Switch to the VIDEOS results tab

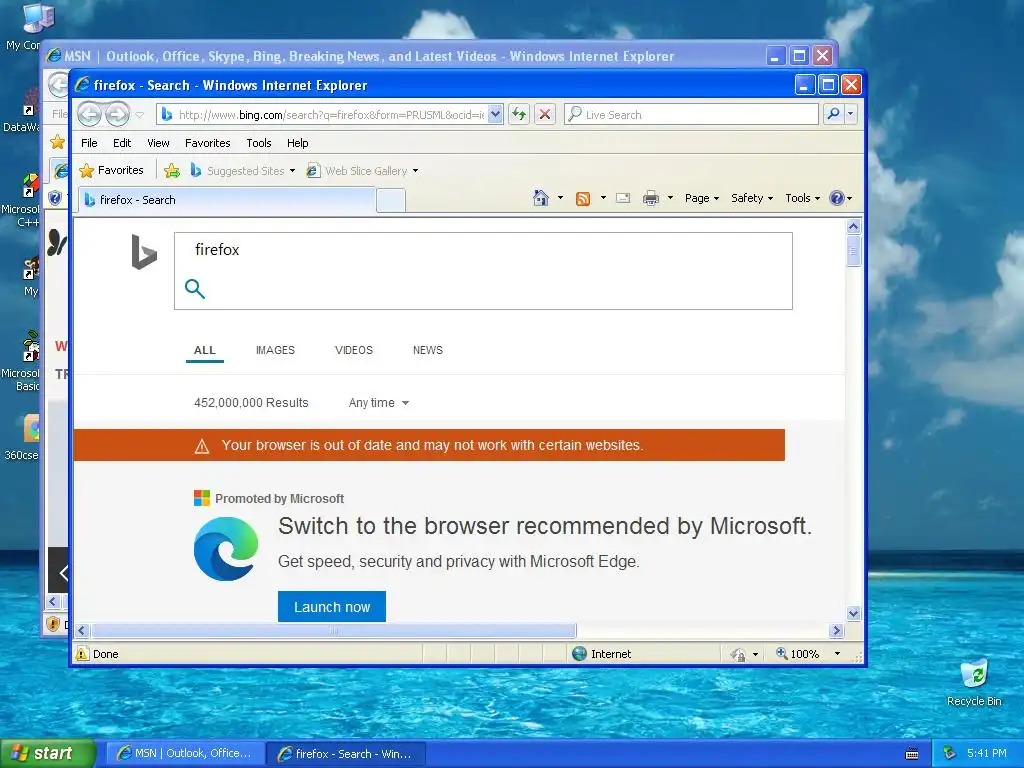click(x=353, y=350)
